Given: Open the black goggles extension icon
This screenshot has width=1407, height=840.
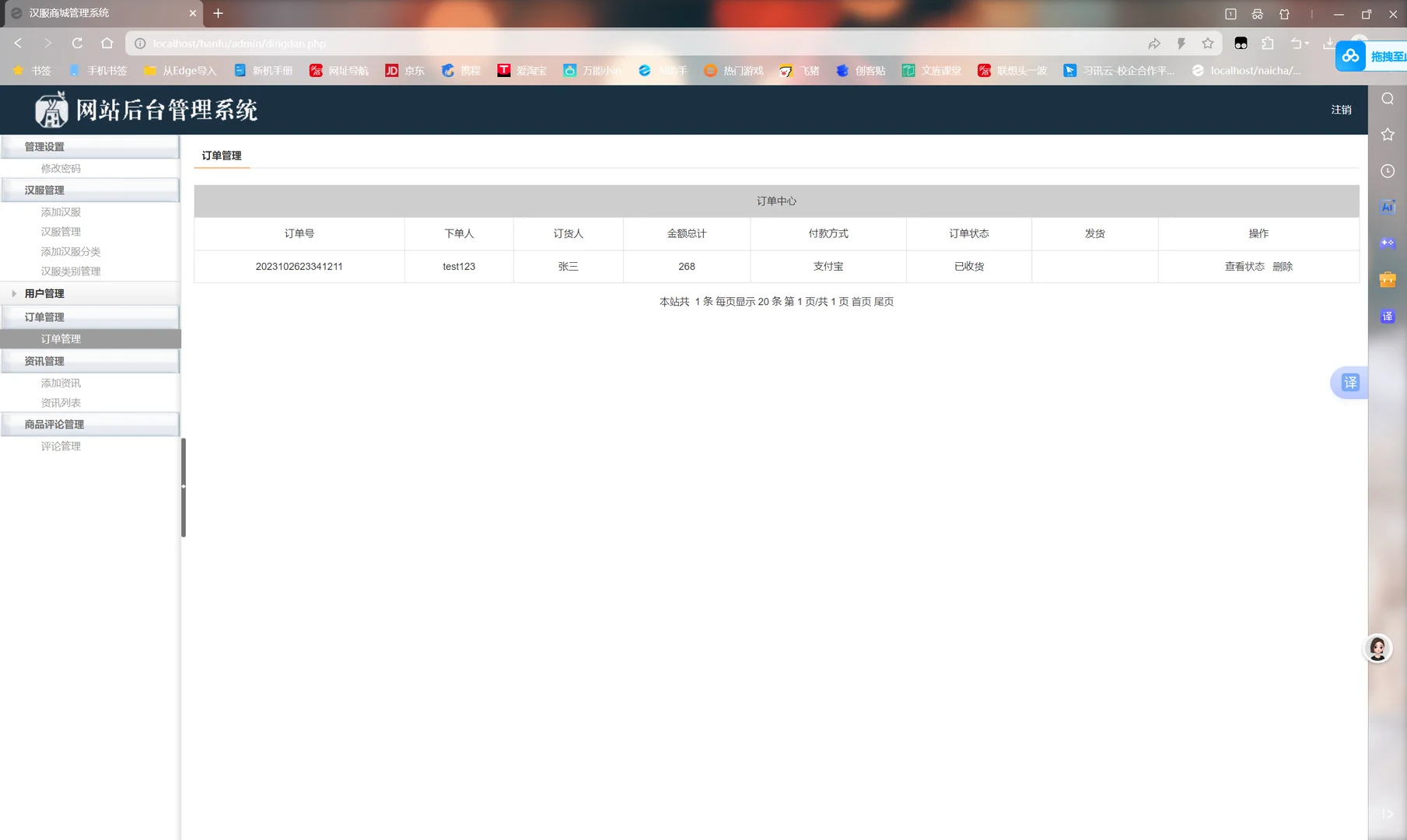Looking at the screenshot, I should pyautogui.click(x=1241, y=44).
